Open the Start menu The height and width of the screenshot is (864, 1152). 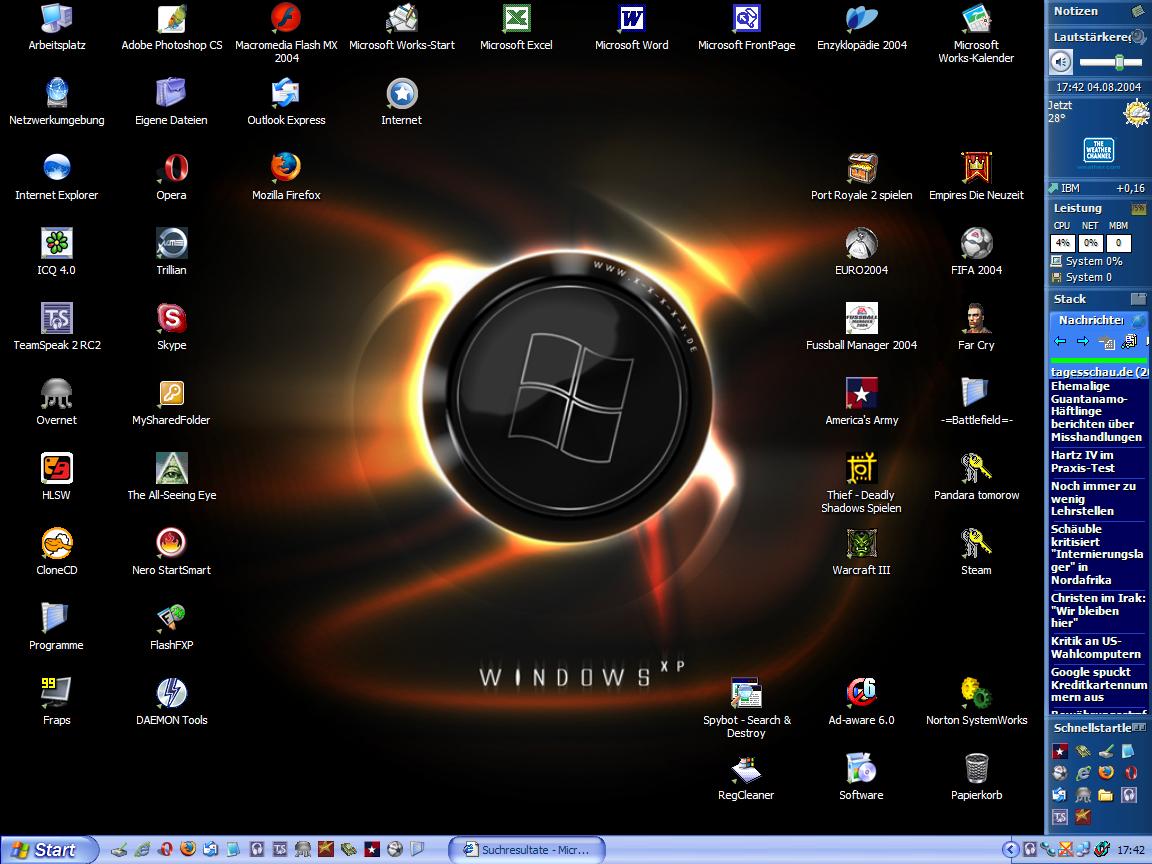[48, 850]
